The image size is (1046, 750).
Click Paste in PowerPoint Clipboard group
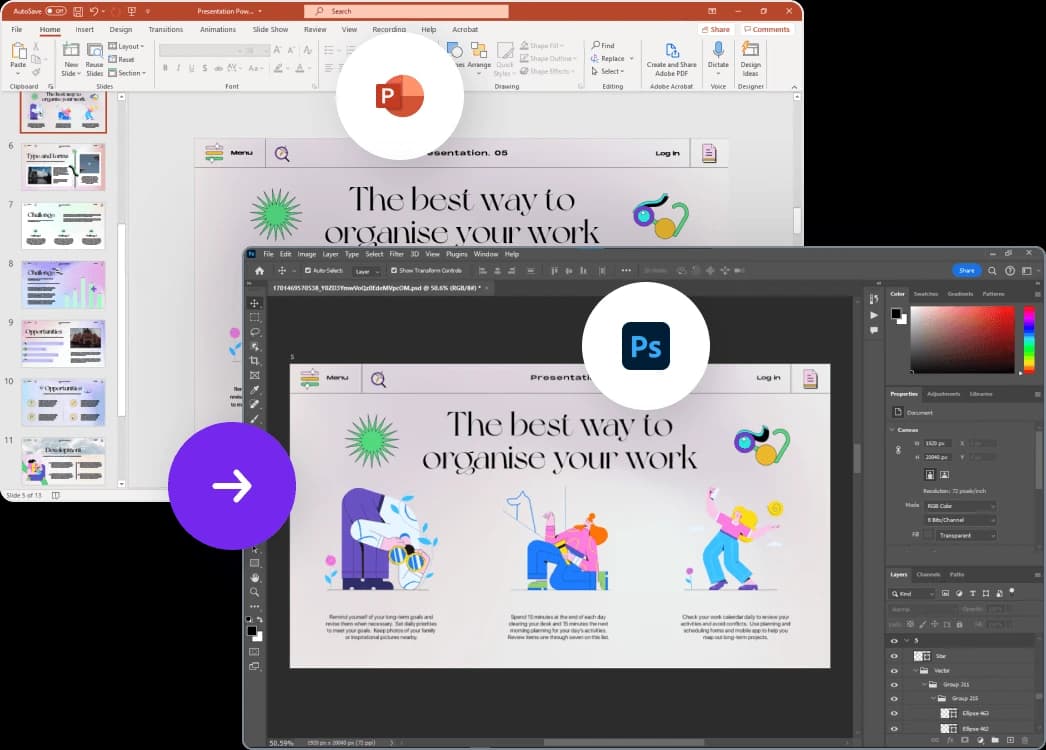(x=18, y=56)
